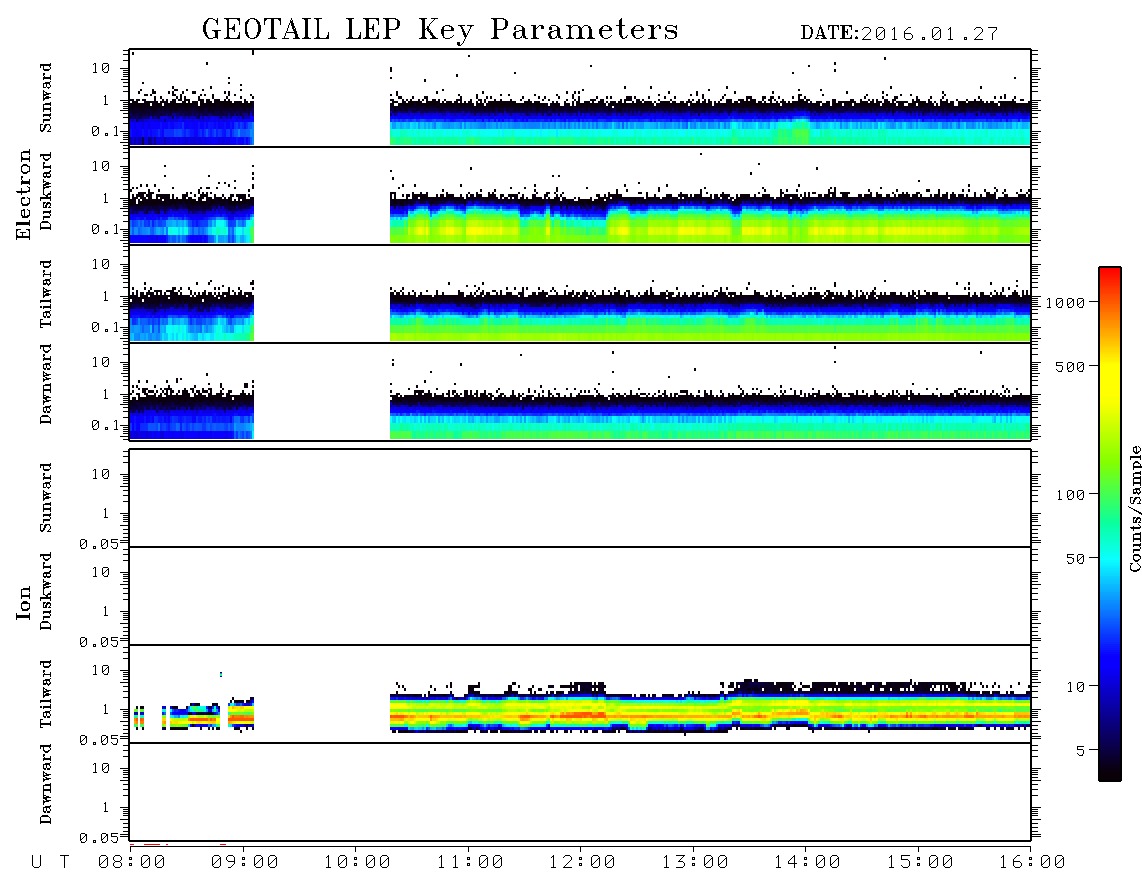Click the Electron group axis label
This screenshot has height=880, width=1142.
click(x=24, y=195)
